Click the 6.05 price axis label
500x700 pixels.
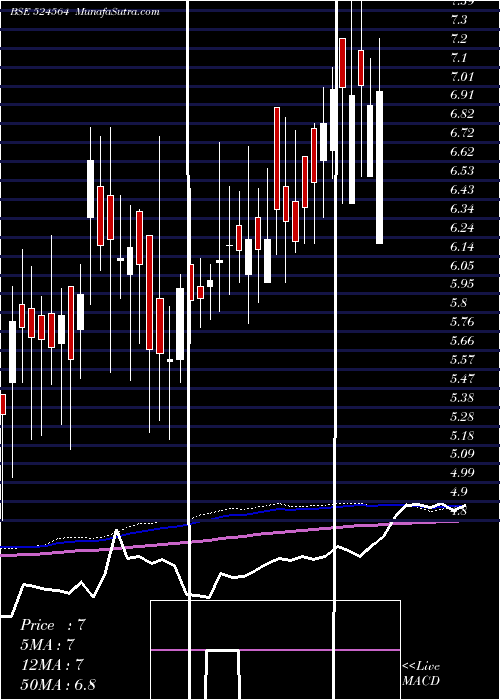(x=462, y=266)
